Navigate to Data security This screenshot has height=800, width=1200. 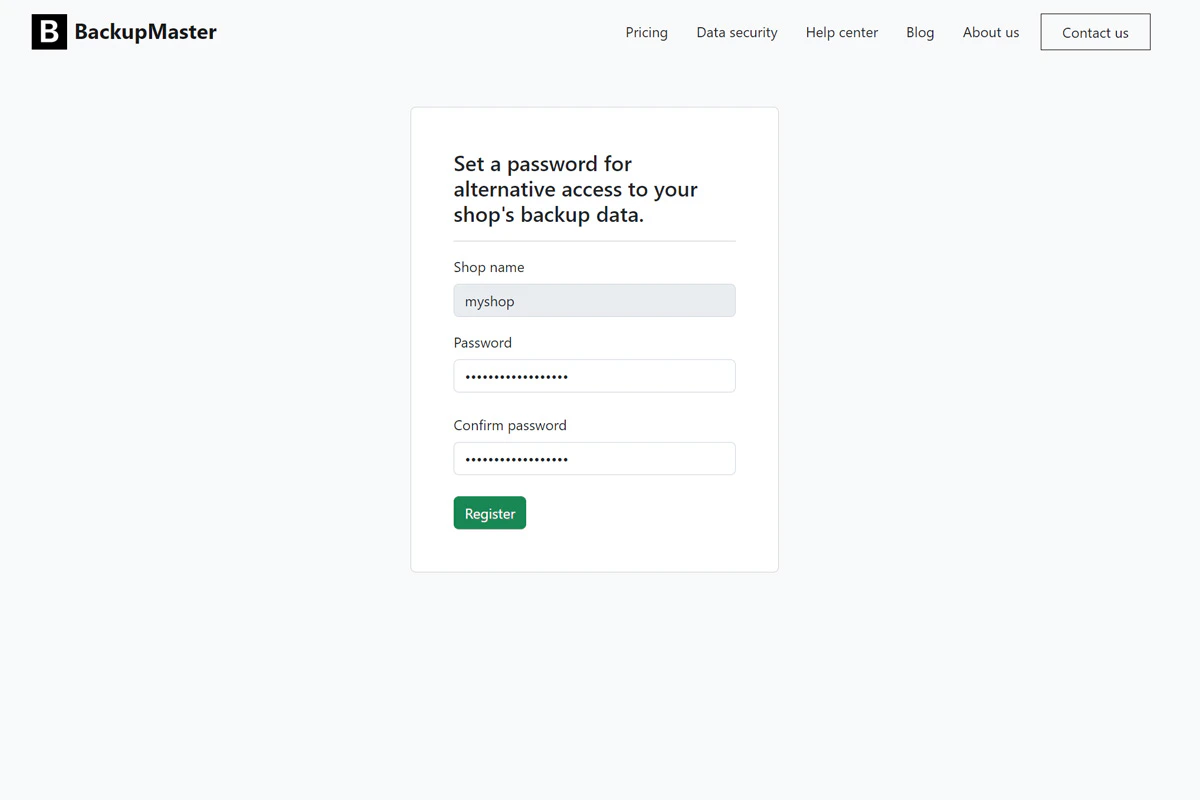click(x=737, y=32)
